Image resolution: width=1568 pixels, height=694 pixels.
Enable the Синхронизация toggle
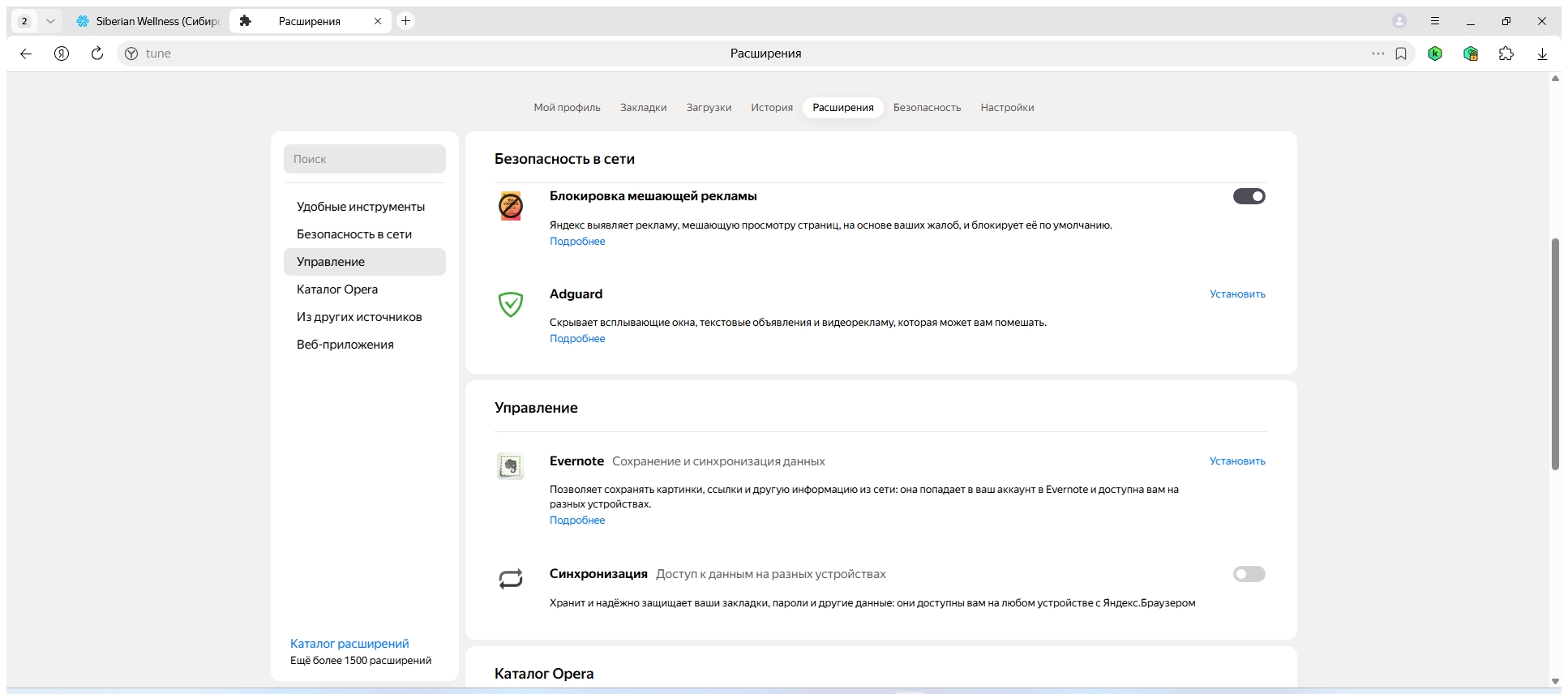[1249, 574]
